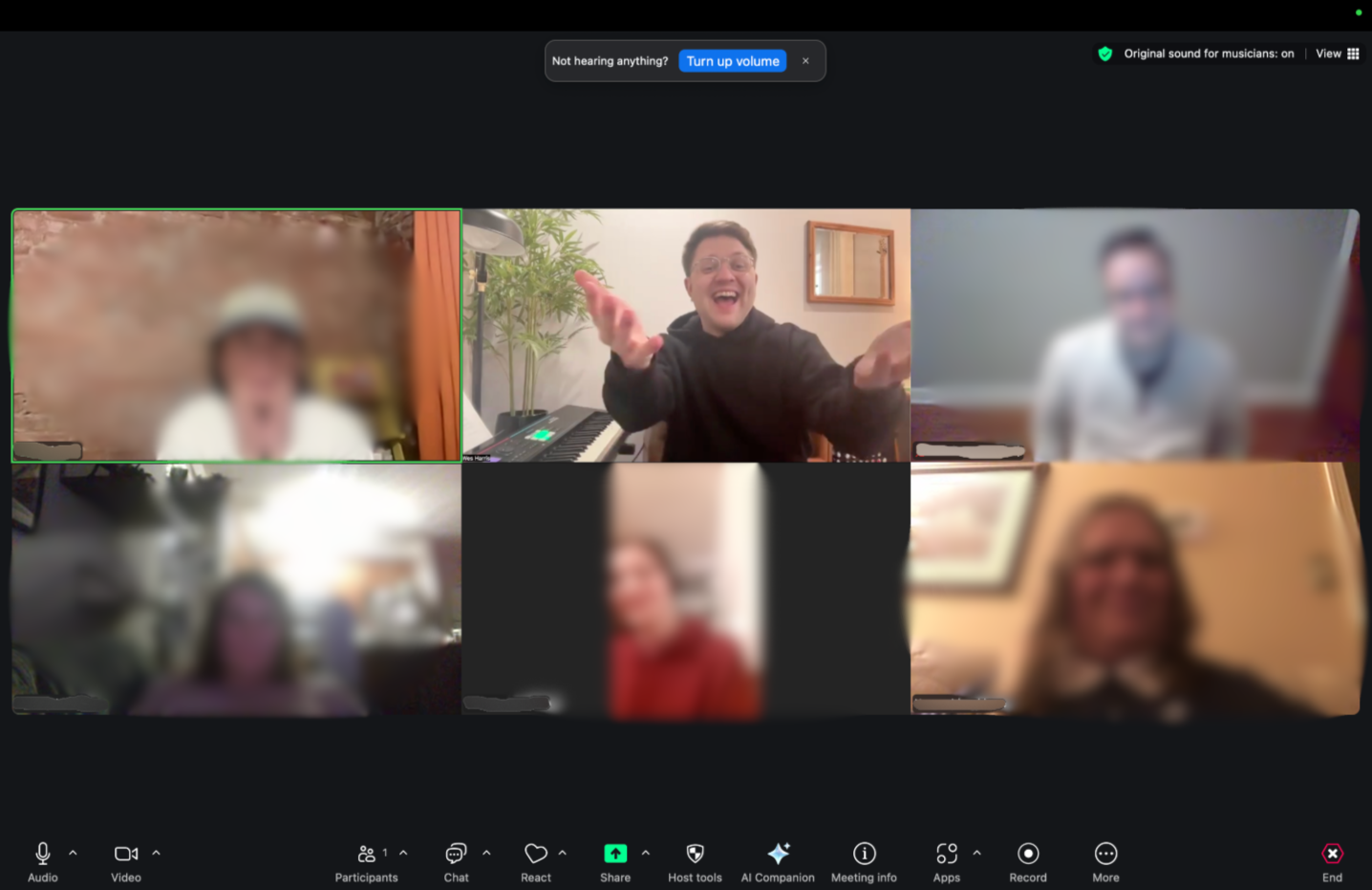1372x890 pixels.
Task: Open Host tools
Action: point(695,853)
